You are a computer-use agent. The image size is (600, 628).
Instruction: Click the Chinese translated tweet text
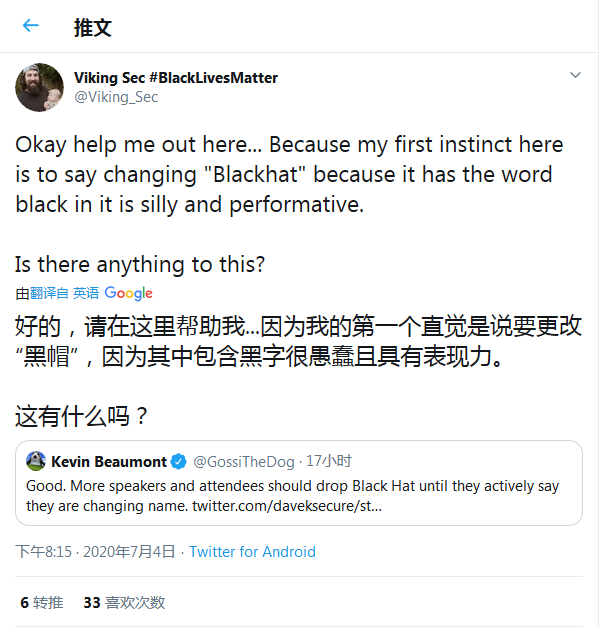(x=299, y=341)
